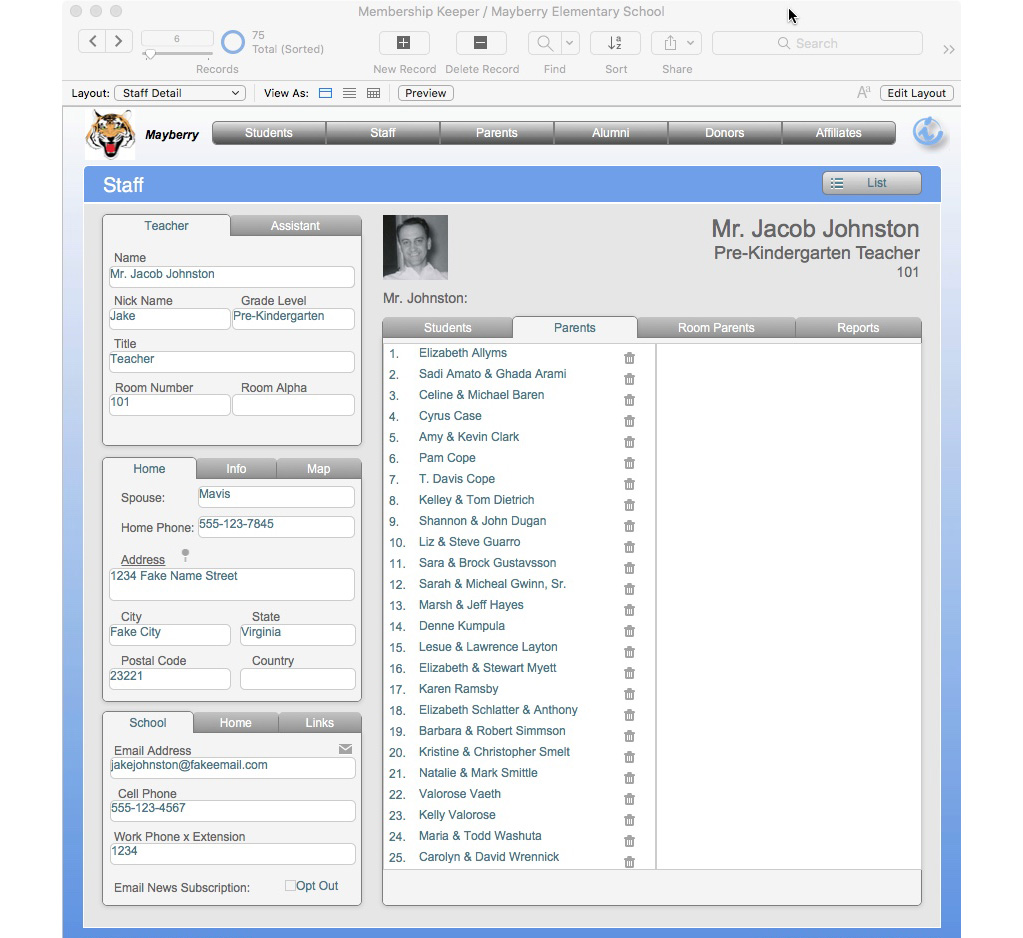Screen dimensions: 1023x938
Task: Go to the next record arrow
Action: [x=119, y=41]
